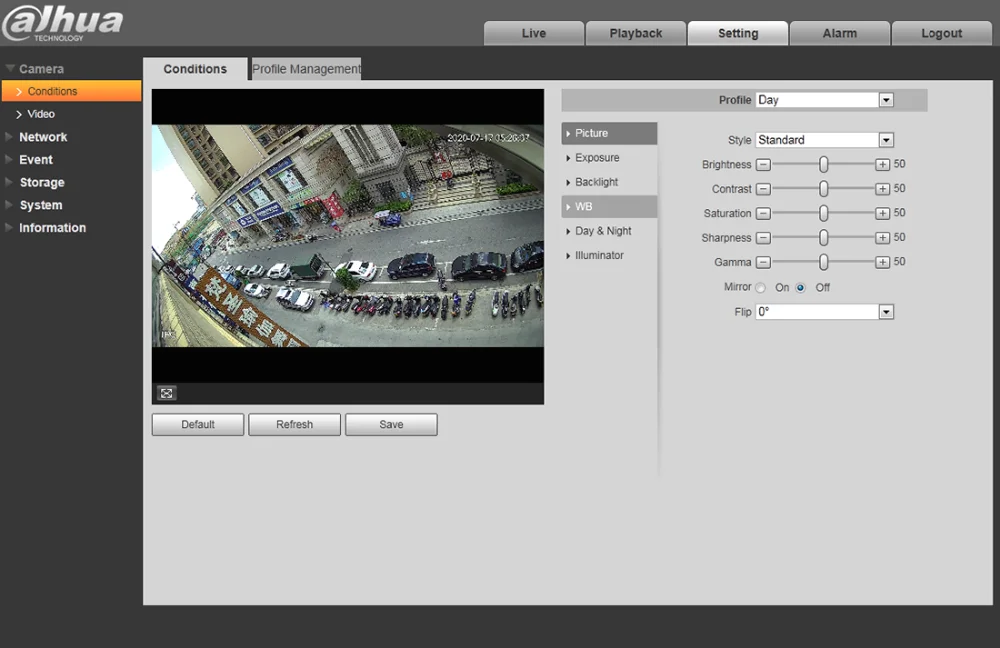Click the Brightness plus icon
This screenshot has width=1000, height=648.
882,165
